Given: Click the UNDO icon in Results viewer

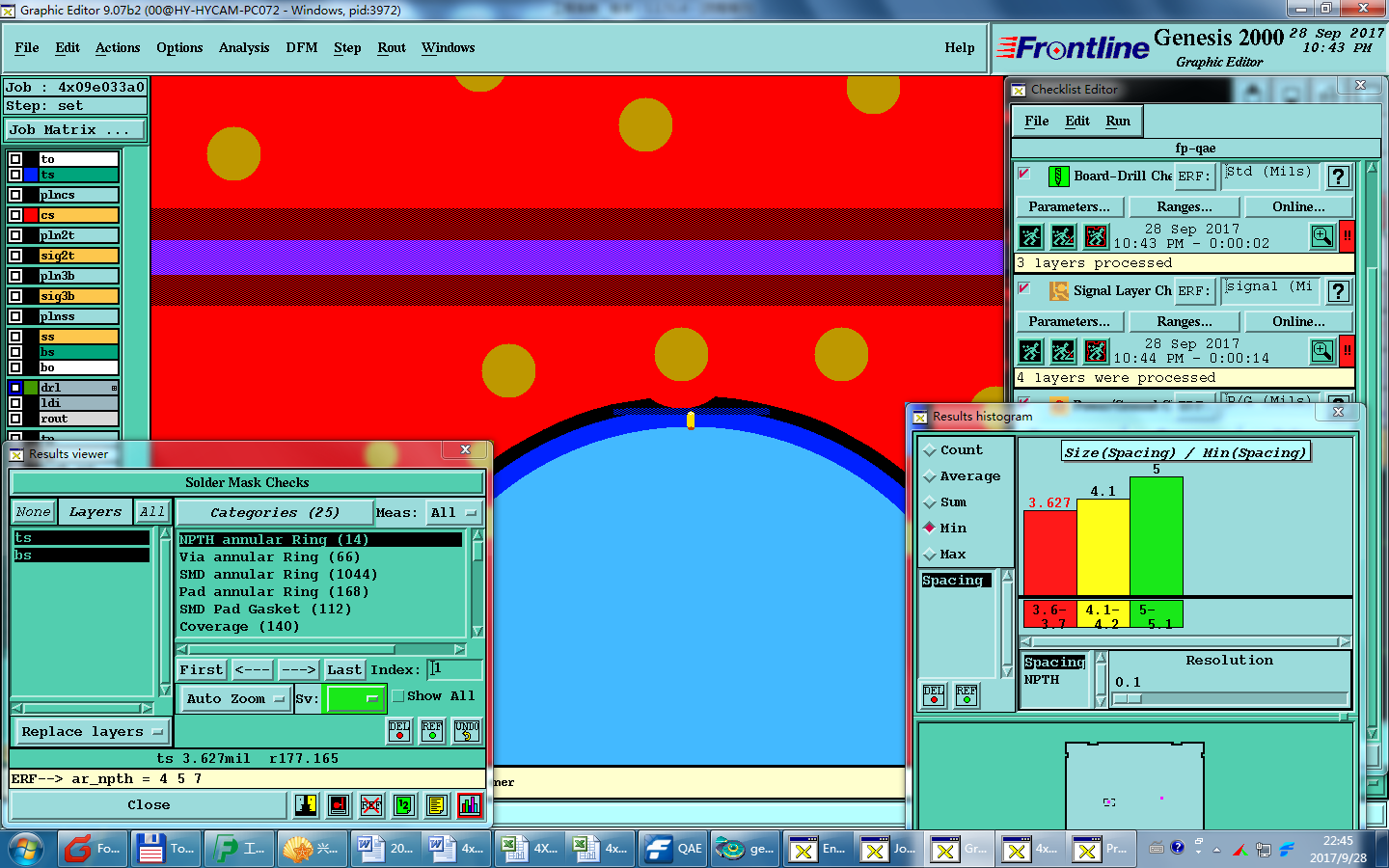Looking at the screenshot, I should coord(467,731).
